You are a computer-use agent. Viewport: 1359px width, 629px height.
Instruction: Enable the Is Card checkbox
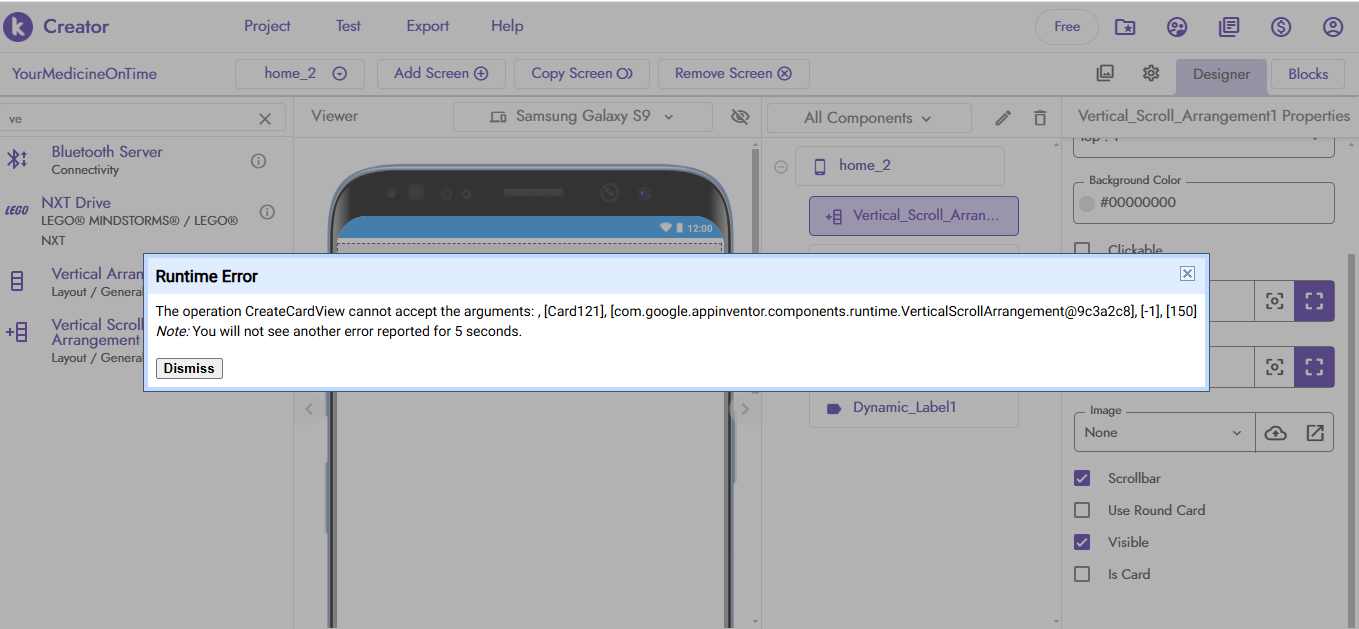pos(1082,574)
